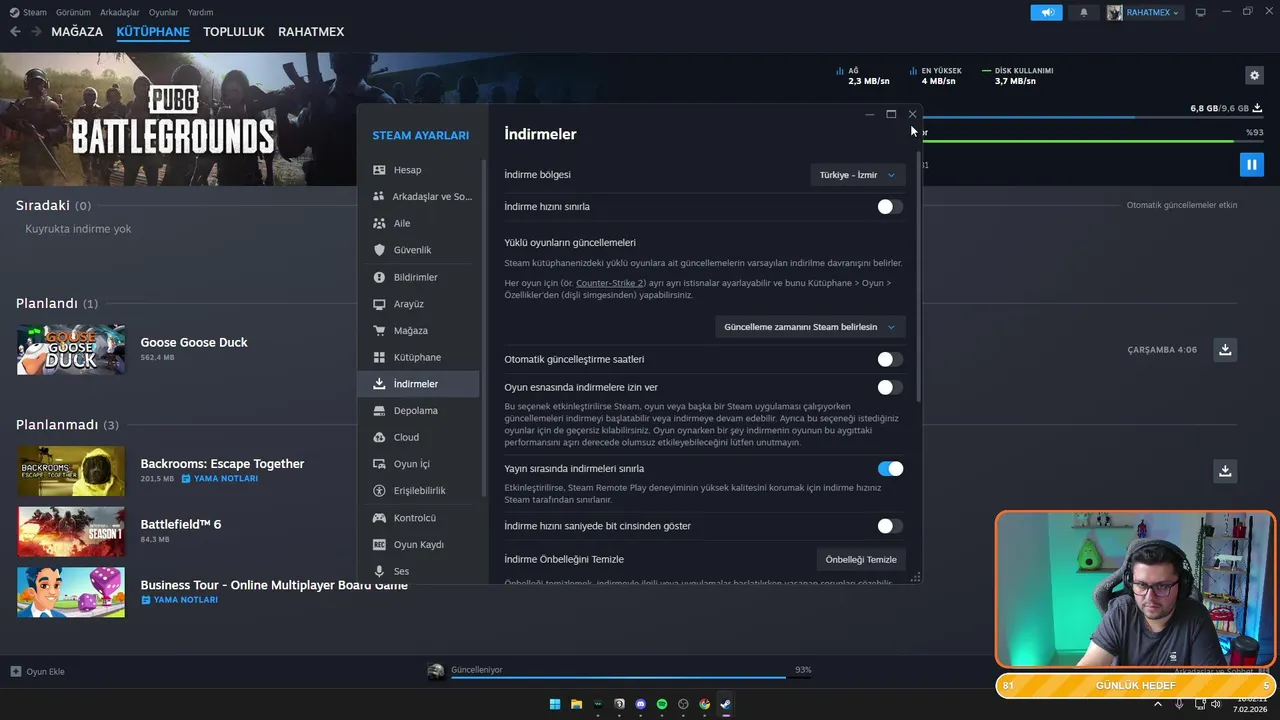This screenshot has height=720, width=1280.
Task: Open Erişilebilirlik accessibility settings
Action: [418, 491]
